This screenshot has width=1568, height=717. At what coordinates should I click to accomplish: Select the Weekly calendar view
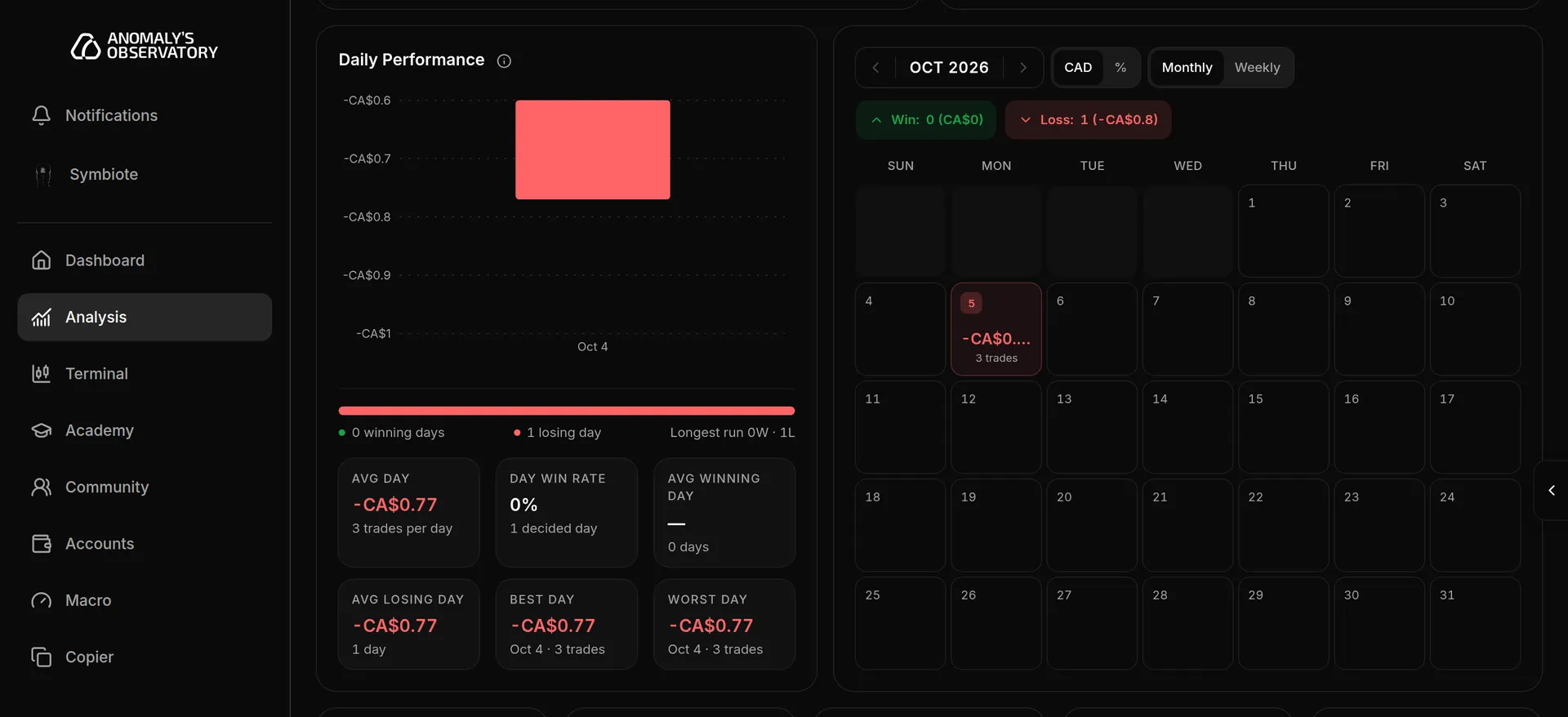point(1257,68)
